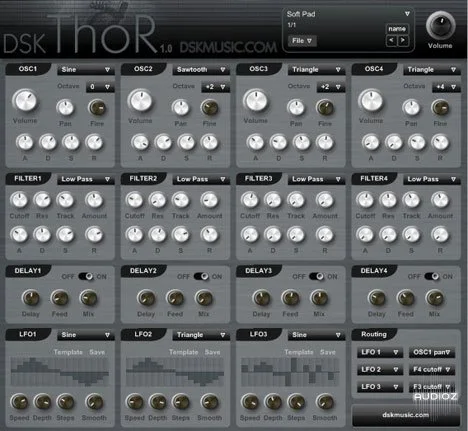The width and height of the screenshot is (468, 431).
Task: Click the LFO1 step sequencer grid
Action: (x=60, y=372)
